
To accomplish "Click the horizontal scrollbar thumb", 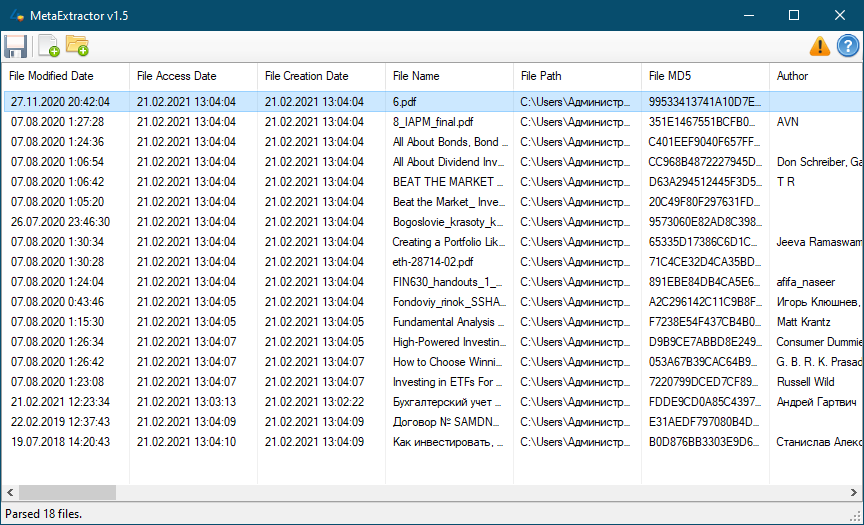I will (67, 492).
